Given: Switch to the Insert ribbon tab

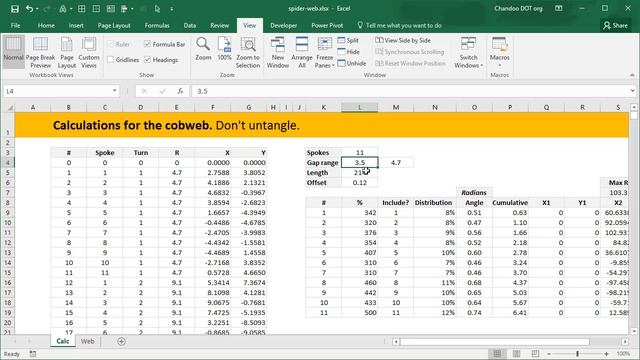Looking at the screenshot, I should coord(76,25).
